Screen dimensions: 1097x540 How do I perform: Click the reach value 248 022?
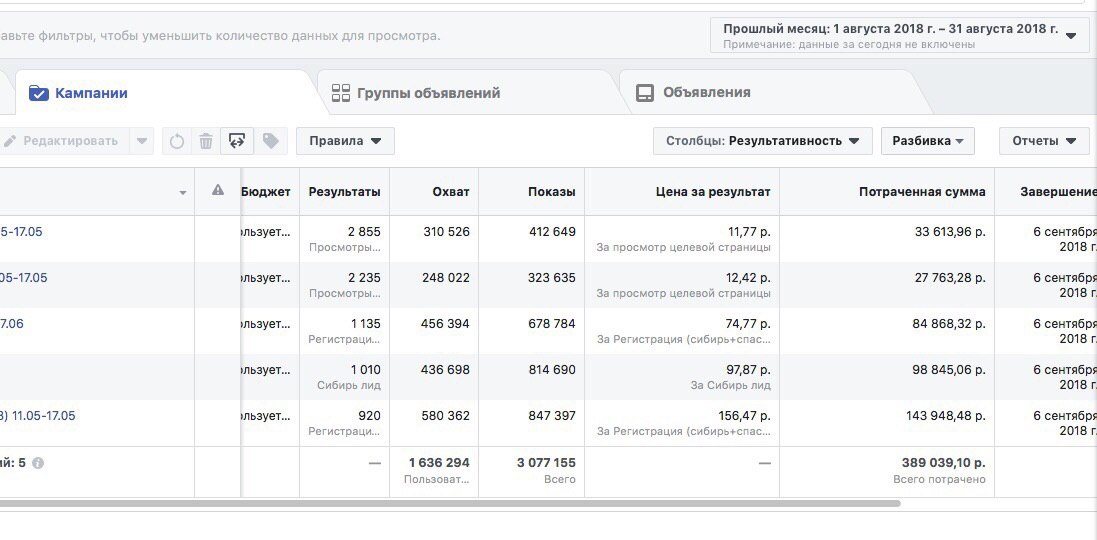pyautogui.click(x=446, y=278)
